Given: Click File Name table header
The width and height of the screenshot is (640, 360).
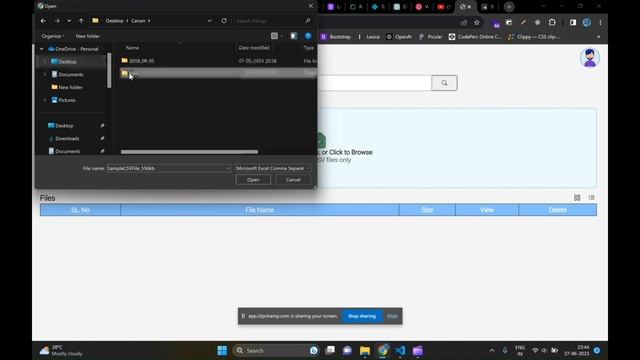Looking at the screenshot, I should click(x=260, y=210).
